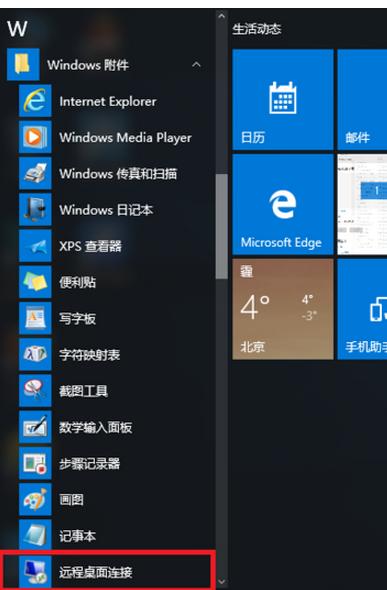
Task: Open the XPS 查看器 icon
Action: [35, 246]
